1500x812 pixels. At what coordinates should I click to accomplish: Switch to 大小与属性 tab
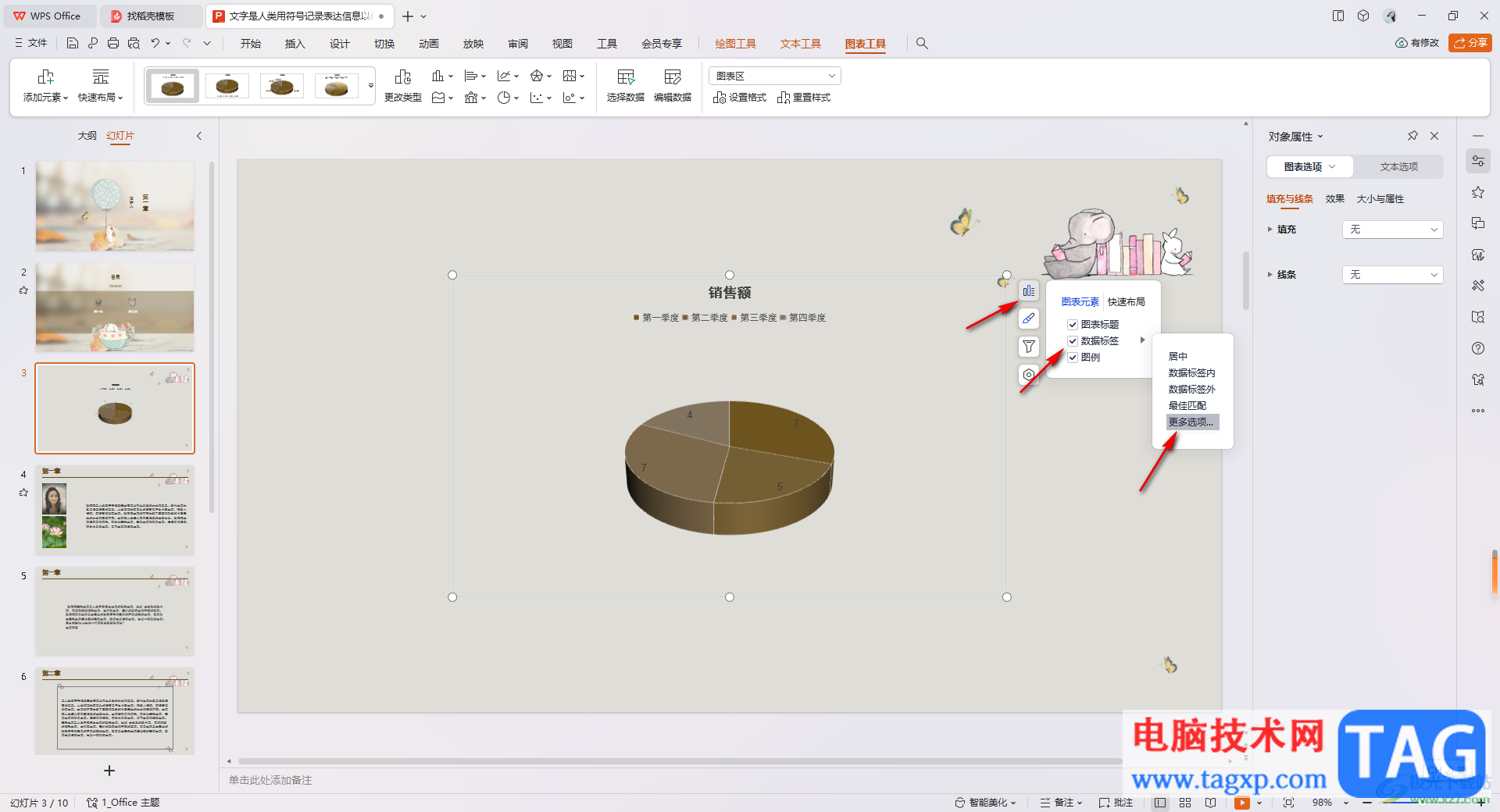[x=1380, y=199]
